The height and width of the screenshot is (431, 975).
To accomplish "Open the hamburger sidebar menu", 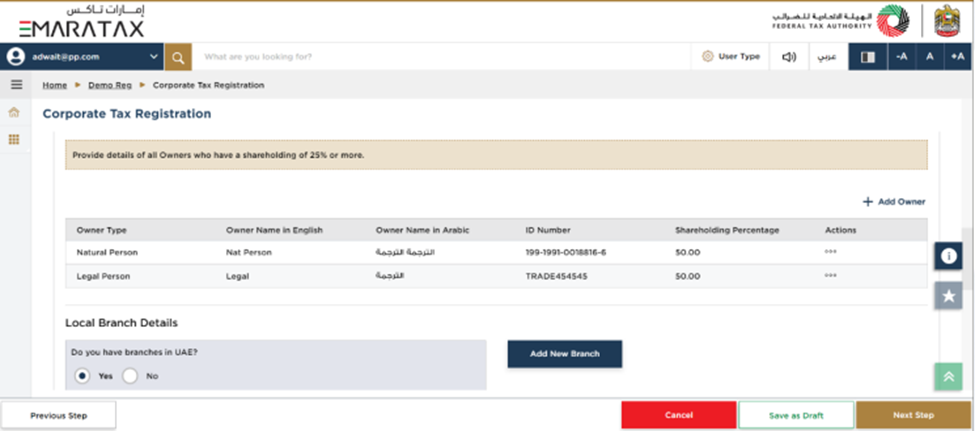I will tap(15, 85).
